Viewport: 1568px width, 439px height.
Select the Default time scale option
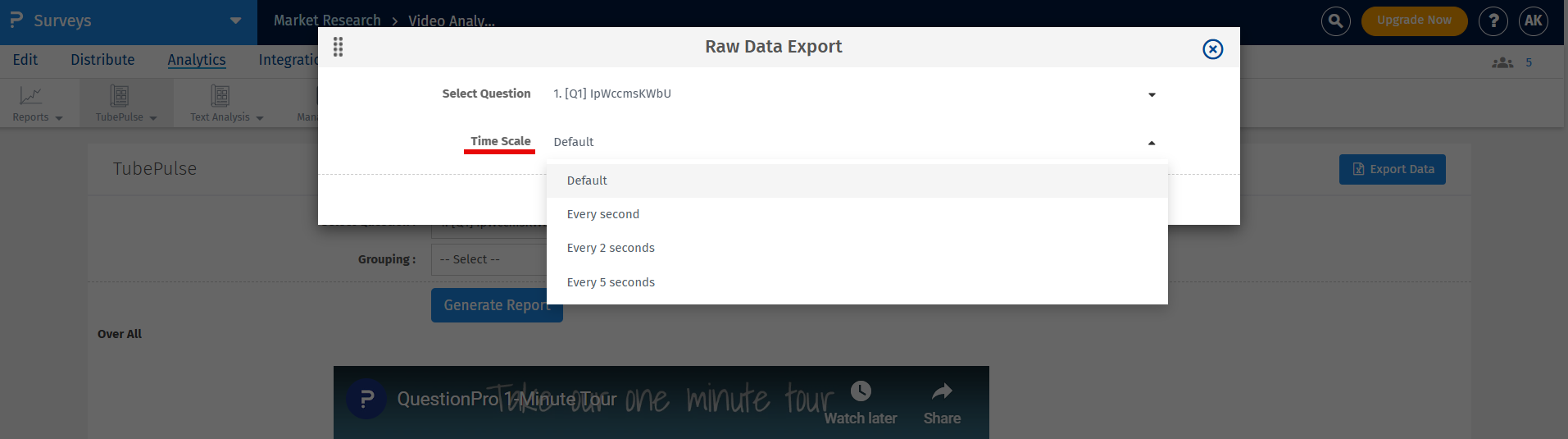coord(857,181)
